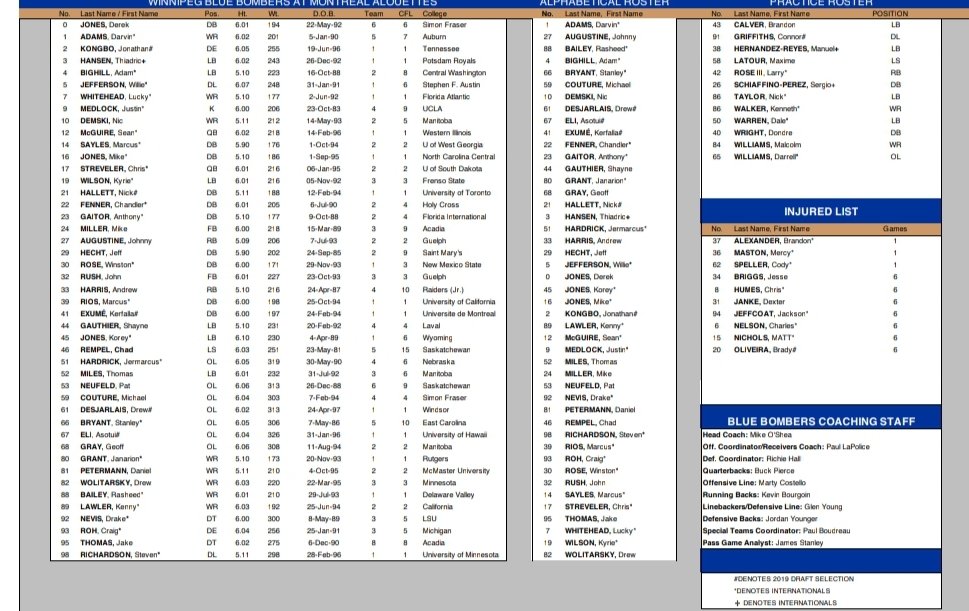Select 'Defensive Backs: Jordan Younger' line
969x611 pixels.
(x=760, y=519)
